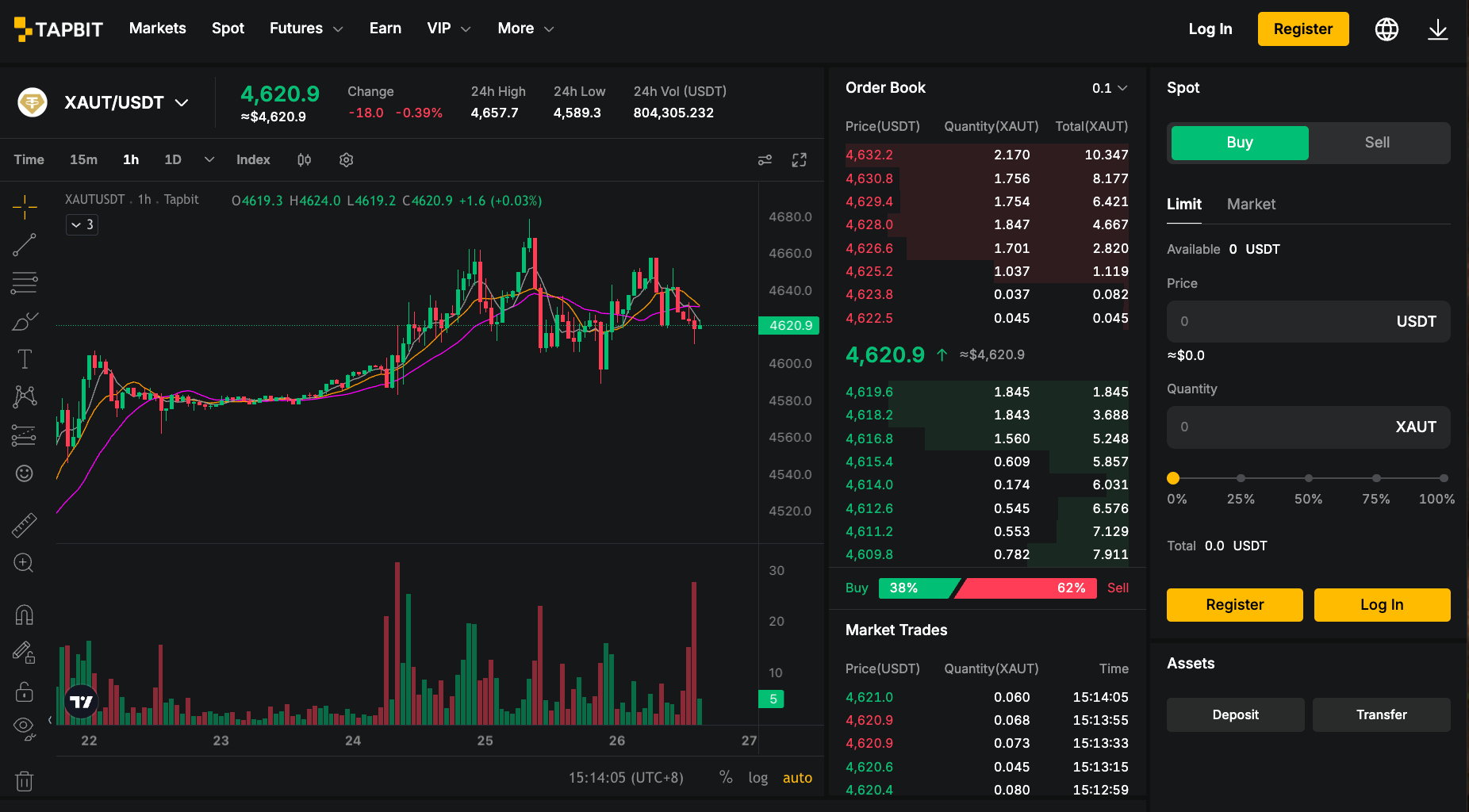Switch to the Limit order tab
Image resolution: width=1469 pixels, height=812 pixels.
coord(1184,205)
